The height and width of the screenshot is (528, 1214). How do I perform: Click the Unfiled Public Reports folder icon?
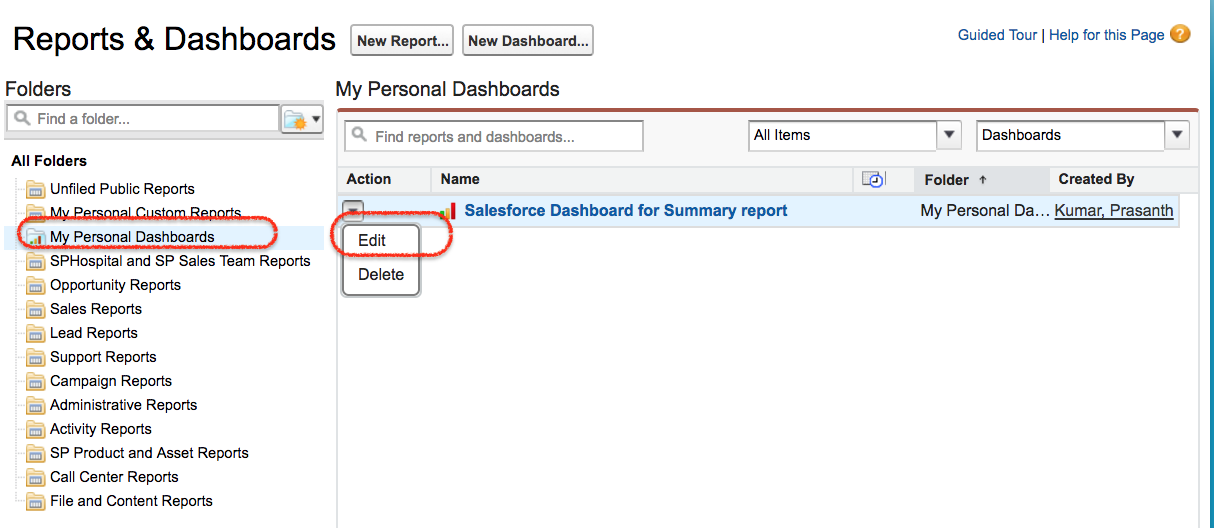(x=36, y=189)
